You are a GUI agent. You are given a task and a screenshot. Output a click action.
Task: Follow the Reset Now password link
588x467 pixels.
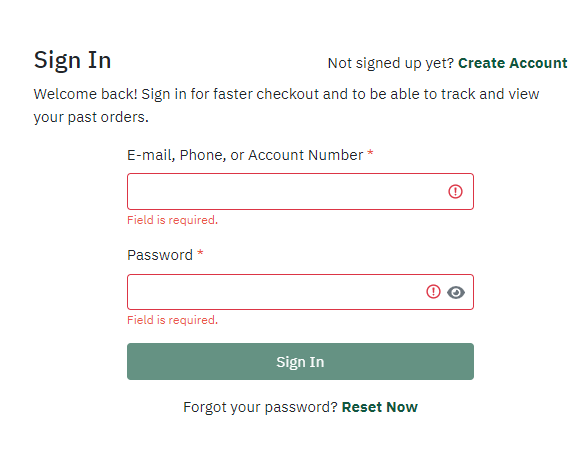click(380, 407)
